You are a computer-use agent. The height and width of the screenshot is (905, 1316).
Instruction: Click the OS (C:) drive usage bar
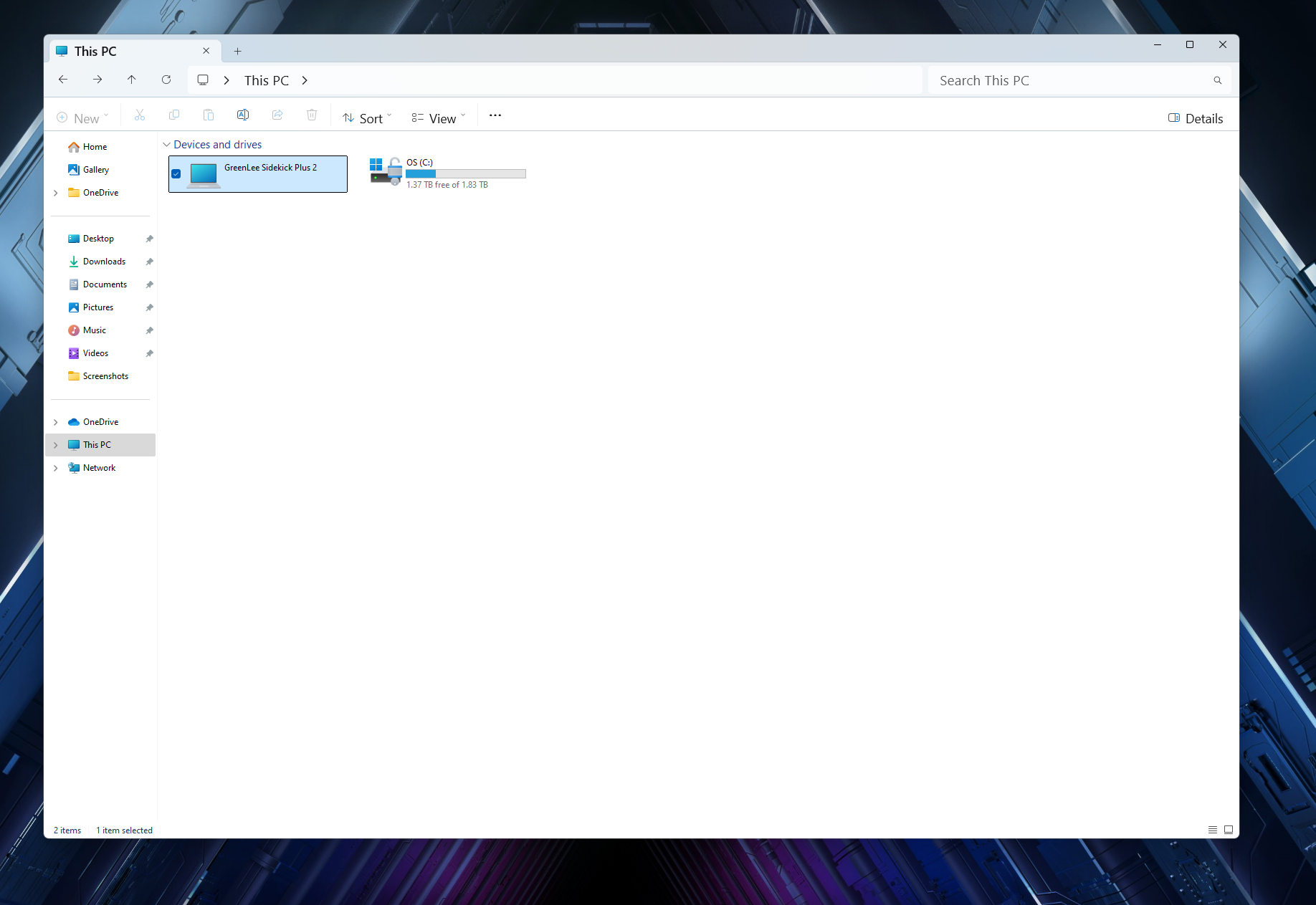[x=466, y=173]
